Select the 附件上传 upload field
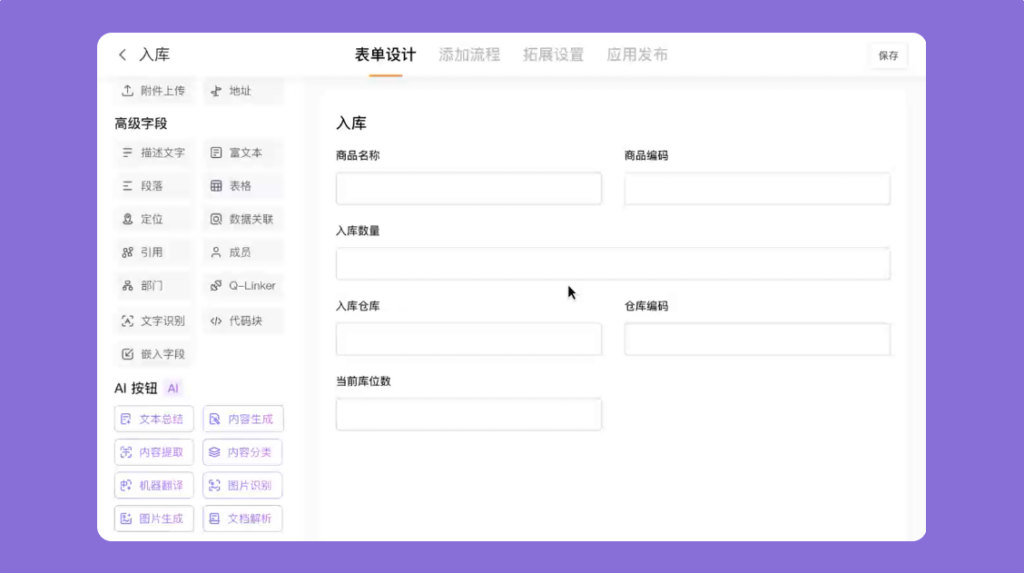The width and height of the screenshot is (1024, 573). 154,91
